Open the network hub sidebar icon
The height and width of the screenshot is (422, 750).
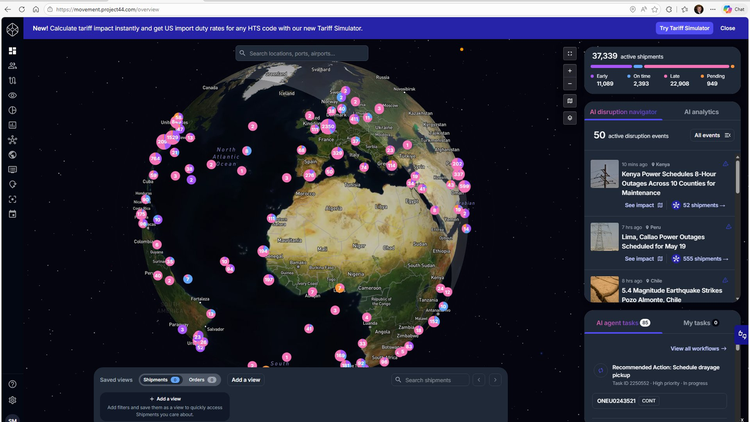pyautogui.click(x=12, y=140)
